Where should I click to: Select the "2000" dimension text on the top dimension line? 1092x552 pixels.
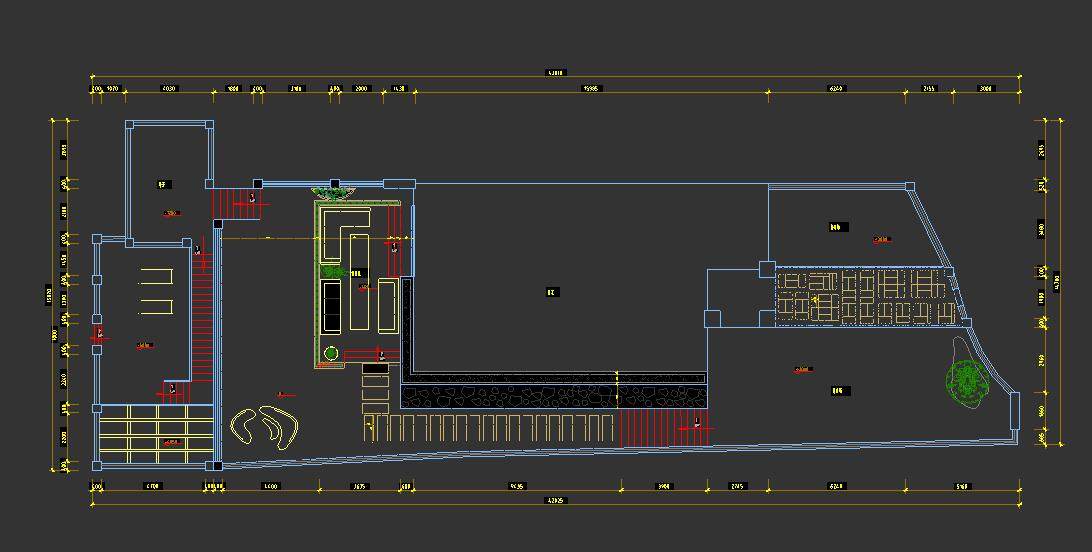tap(361, 89)
